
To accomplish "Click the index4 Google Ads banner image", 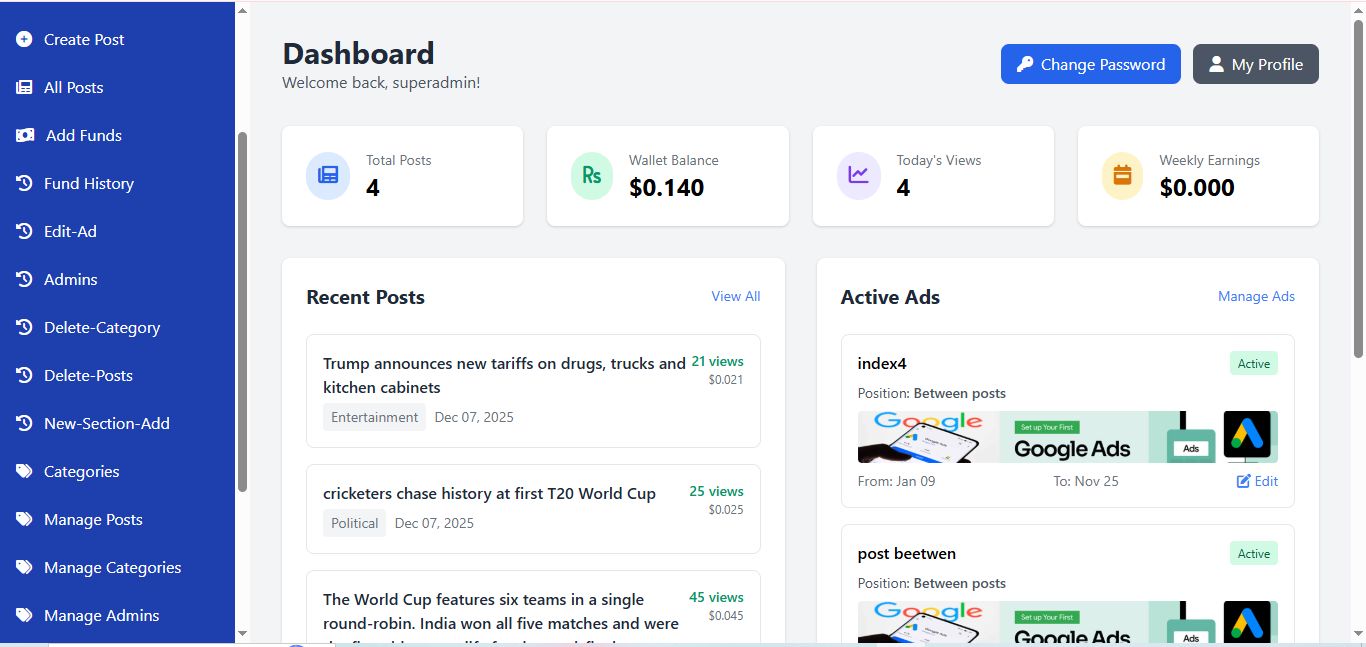I will point(1067,437).
